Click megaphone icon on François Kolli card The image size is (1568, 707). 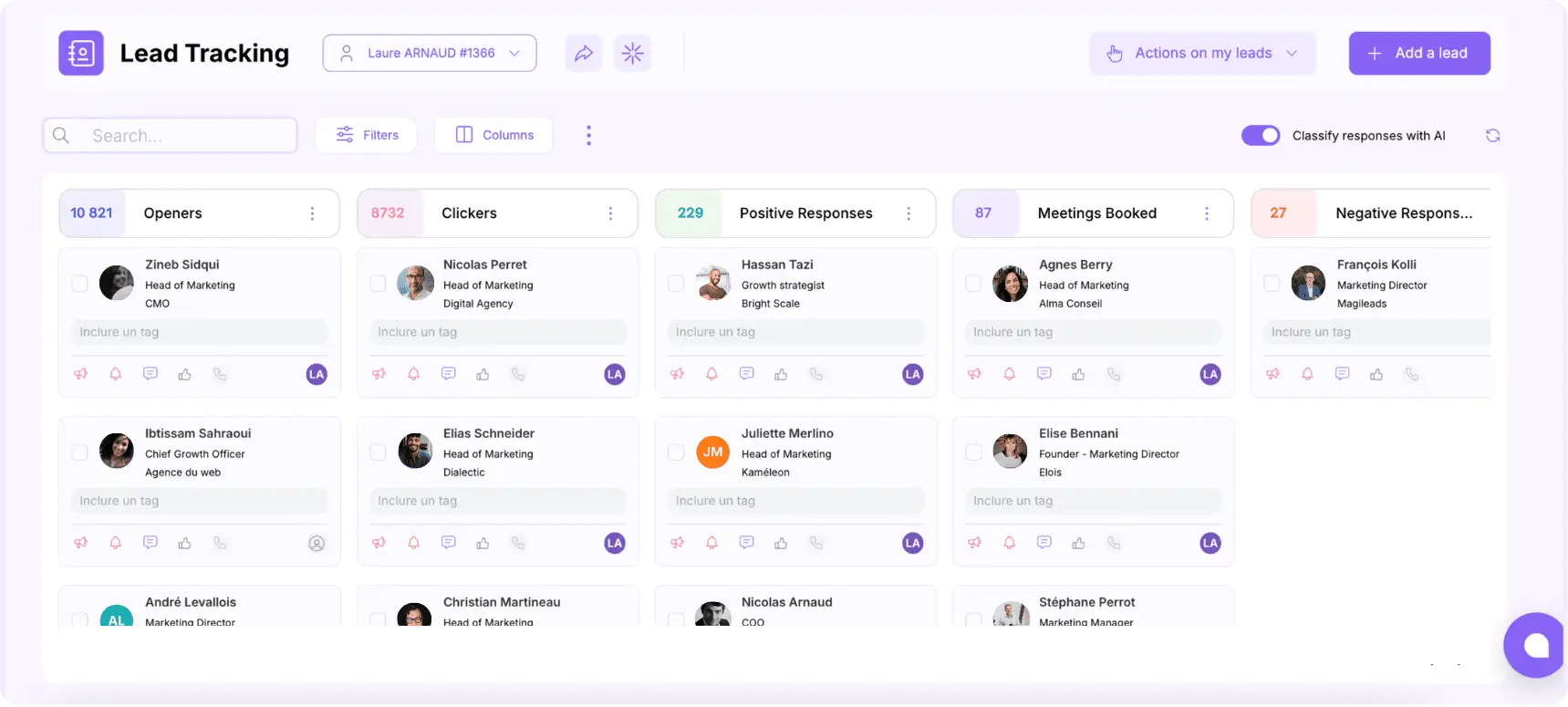[1273, 374]
